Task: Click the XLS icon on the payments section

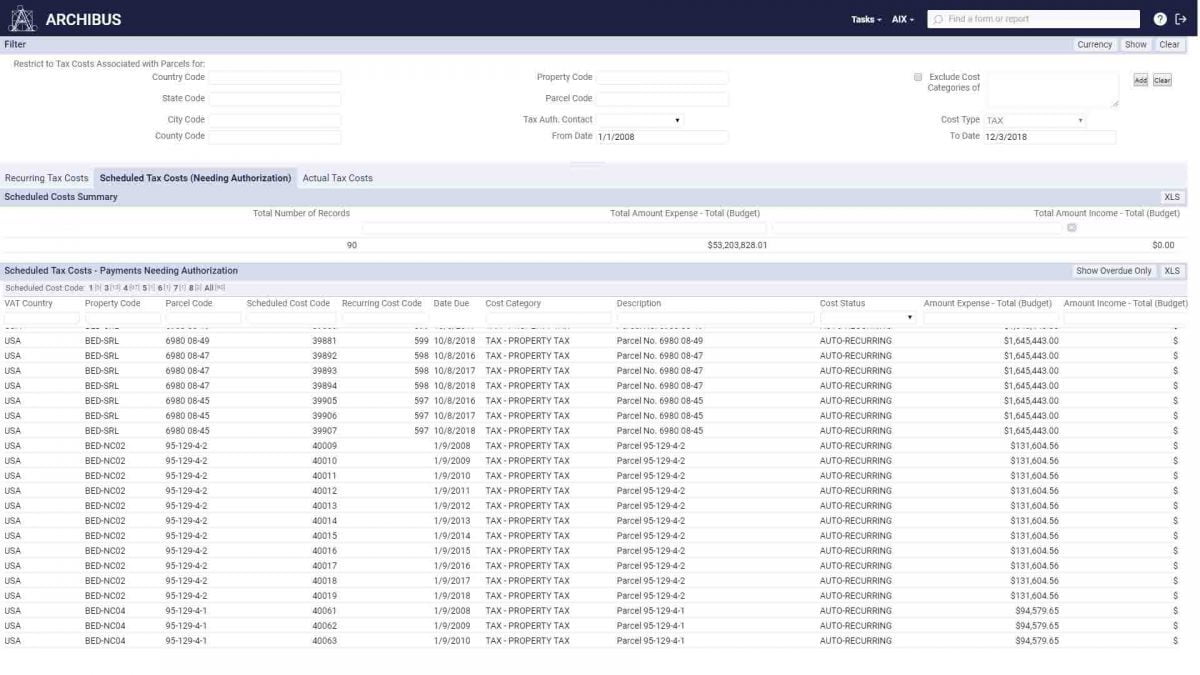Action: (x=1170, y=270)
